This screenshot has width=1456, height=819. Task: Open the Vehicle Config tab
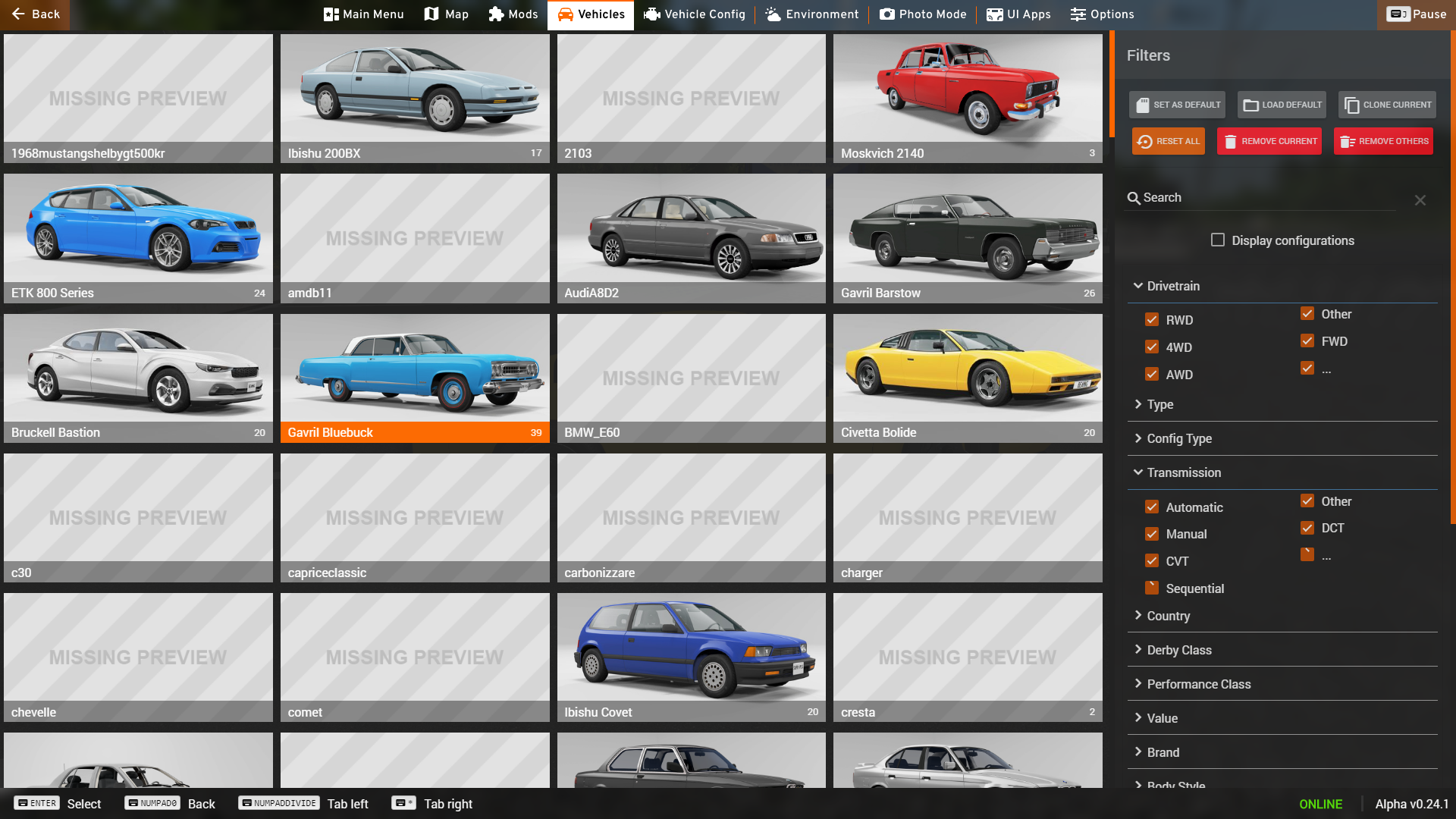[x=695, y=14]
